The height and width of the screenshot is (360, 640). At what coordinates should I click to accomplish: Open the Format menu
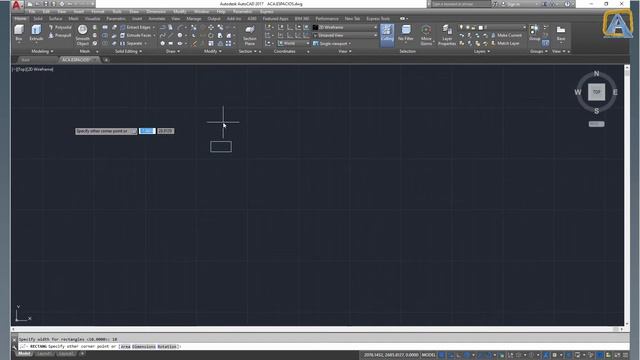click(97, 12)
